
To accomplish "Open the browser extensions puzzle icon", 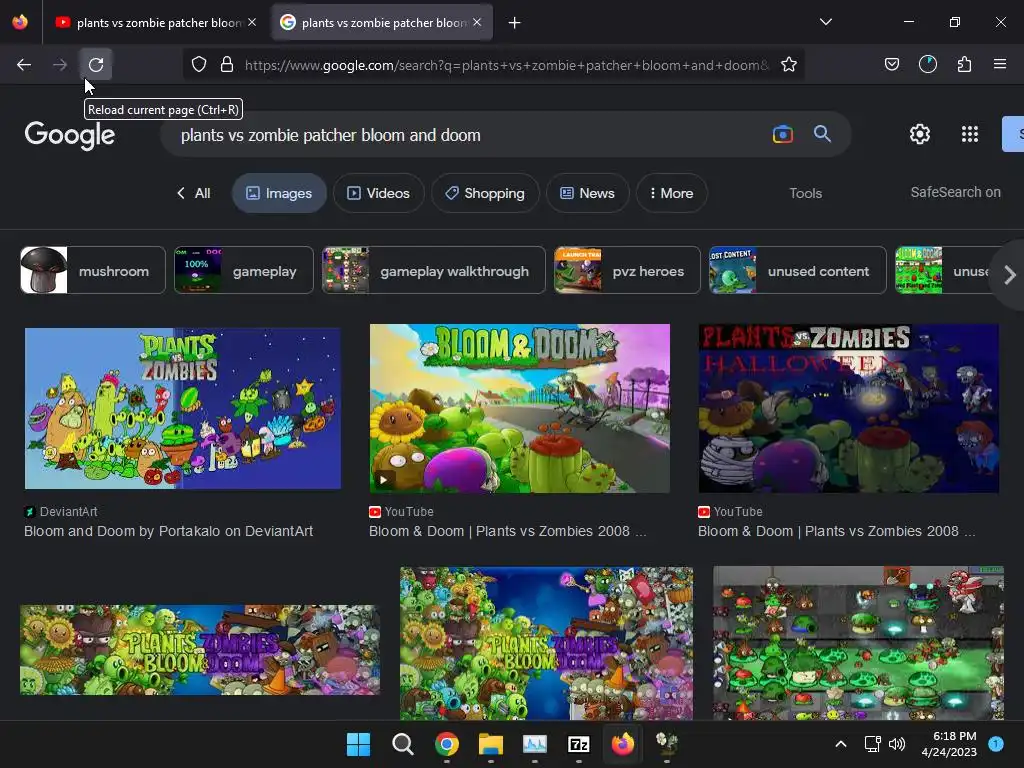I will [x=965, y=64].
